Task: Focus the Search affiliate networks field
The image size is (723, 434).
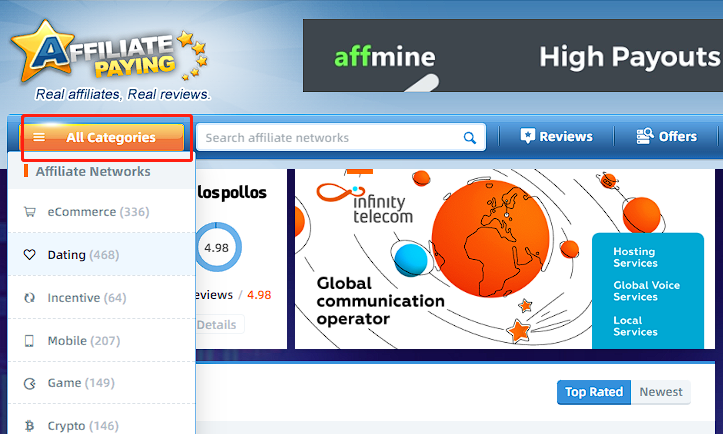Action: (x=341, y=137)
